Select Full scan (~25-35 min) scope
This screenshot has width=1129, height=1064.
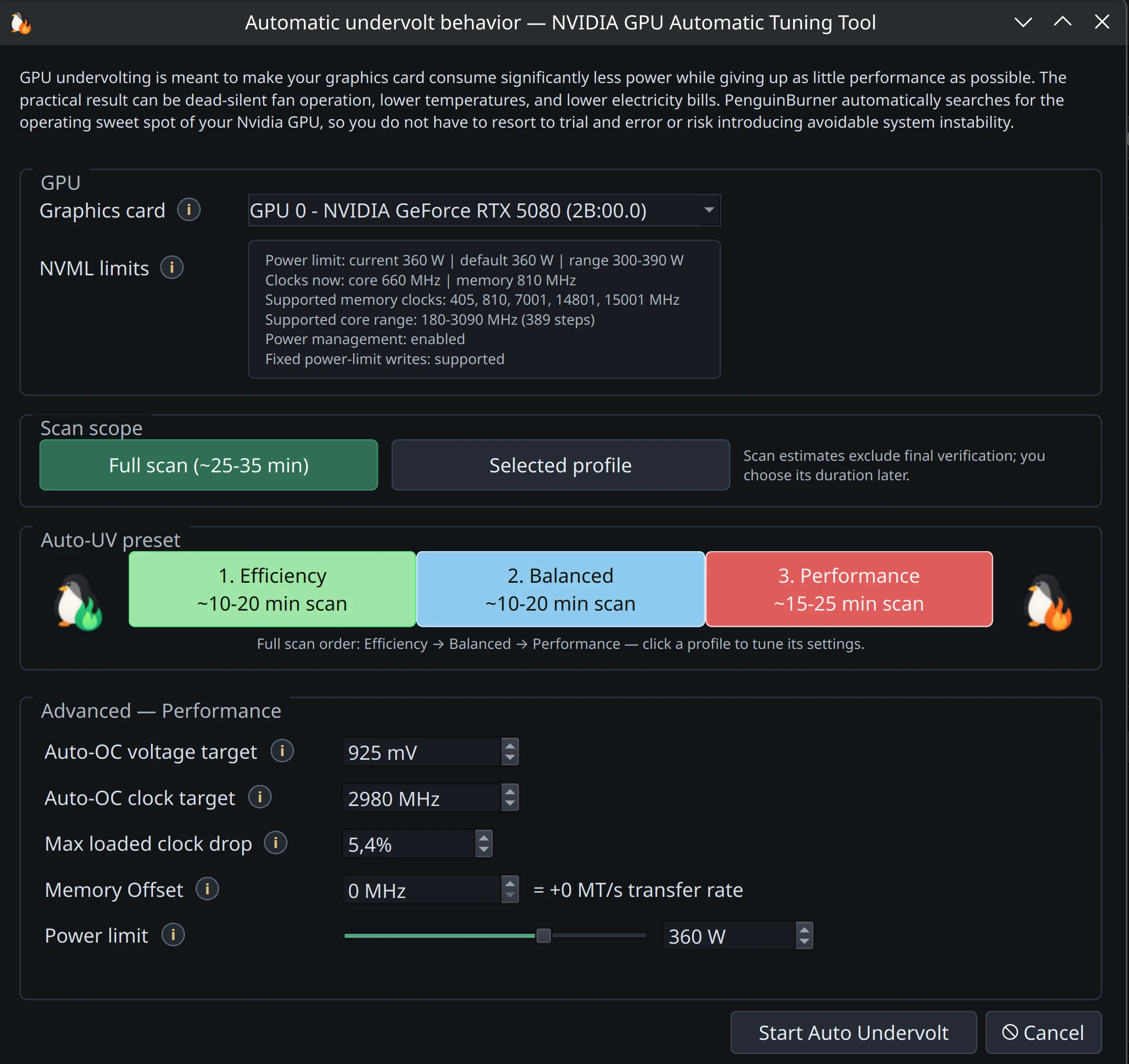tap(209, 465)
